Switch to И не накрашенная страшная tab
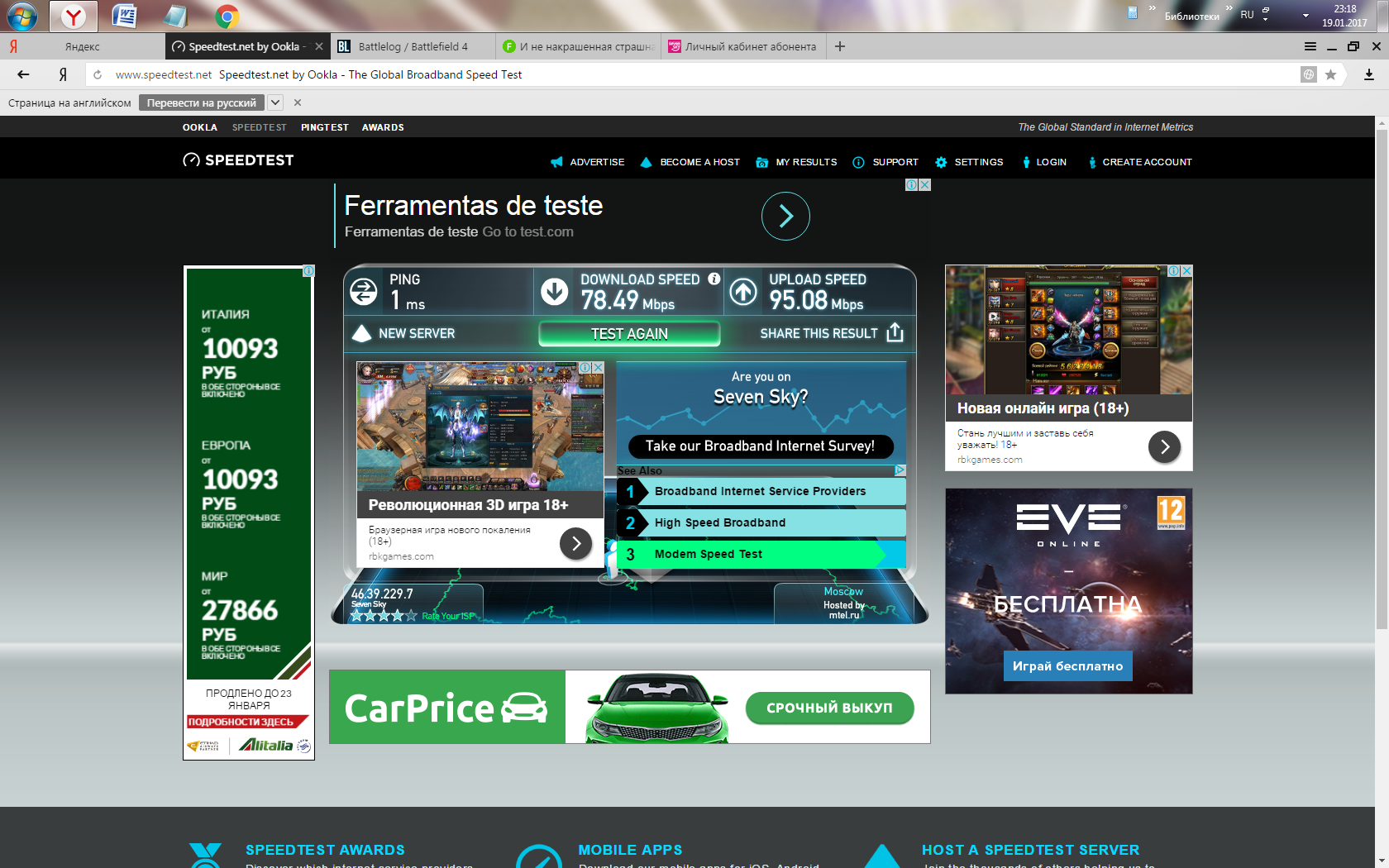This screenshot has height=868, width=1389. click(579, 46)
